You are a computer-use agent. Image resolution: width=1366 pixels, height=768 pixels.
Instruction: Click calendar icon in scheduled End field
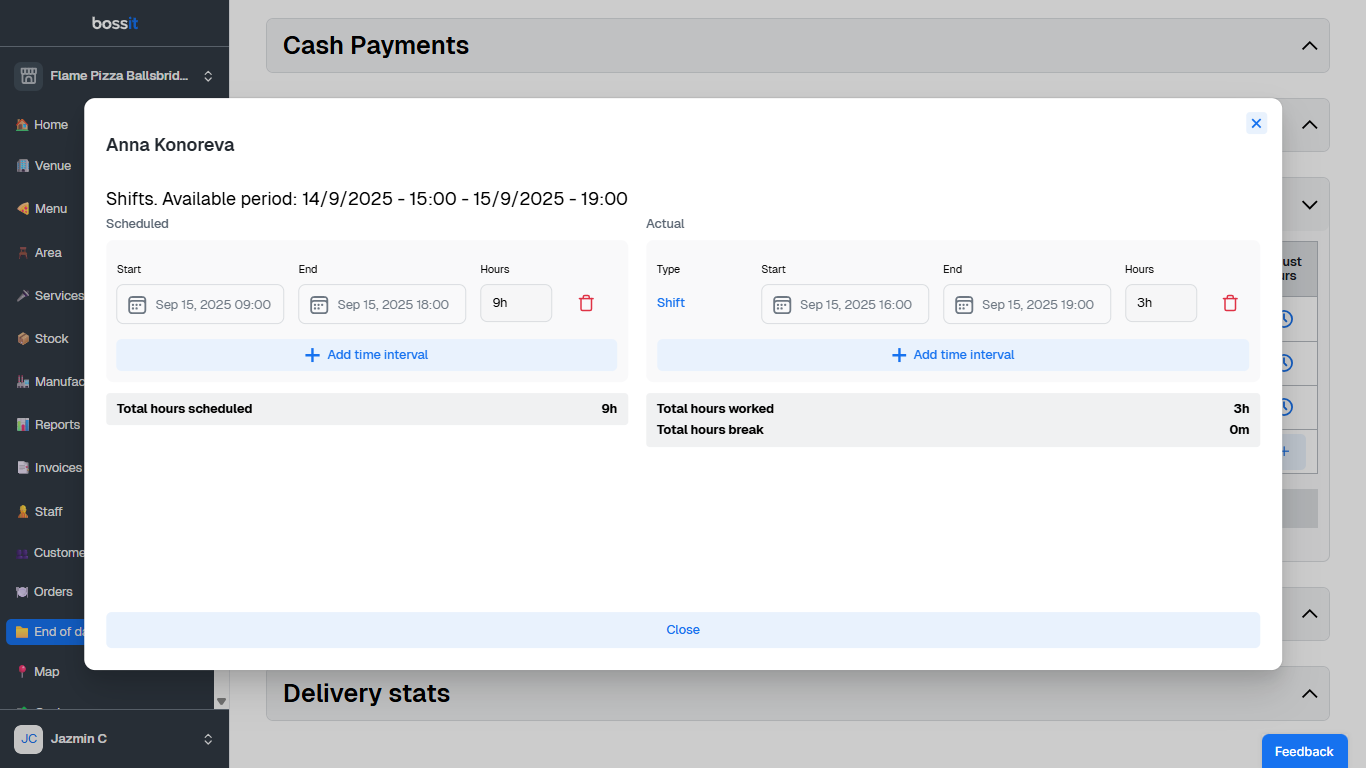319,304
